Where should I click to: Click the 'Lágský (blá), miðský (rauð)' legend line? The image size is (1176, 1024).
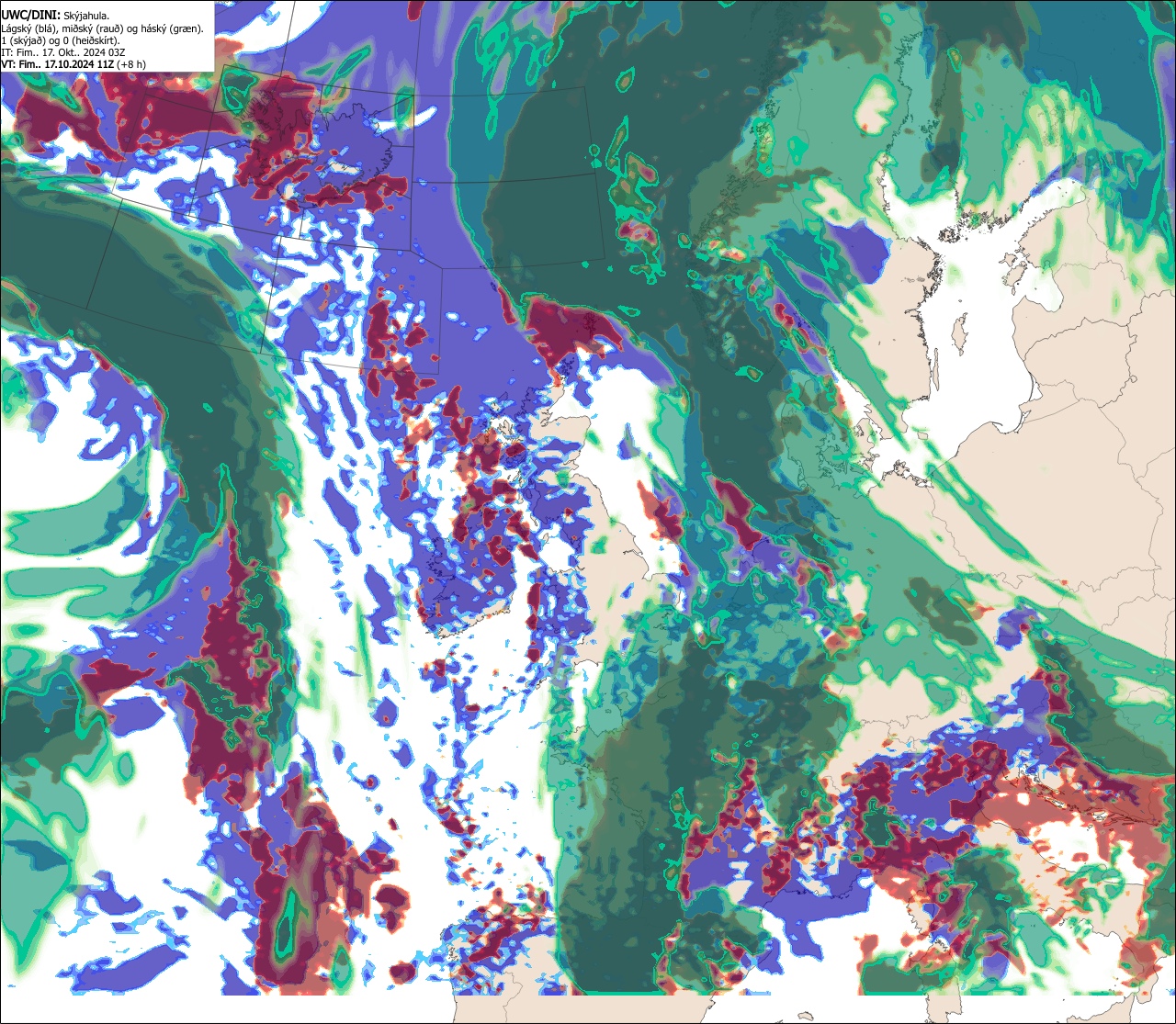pos(103,28)
